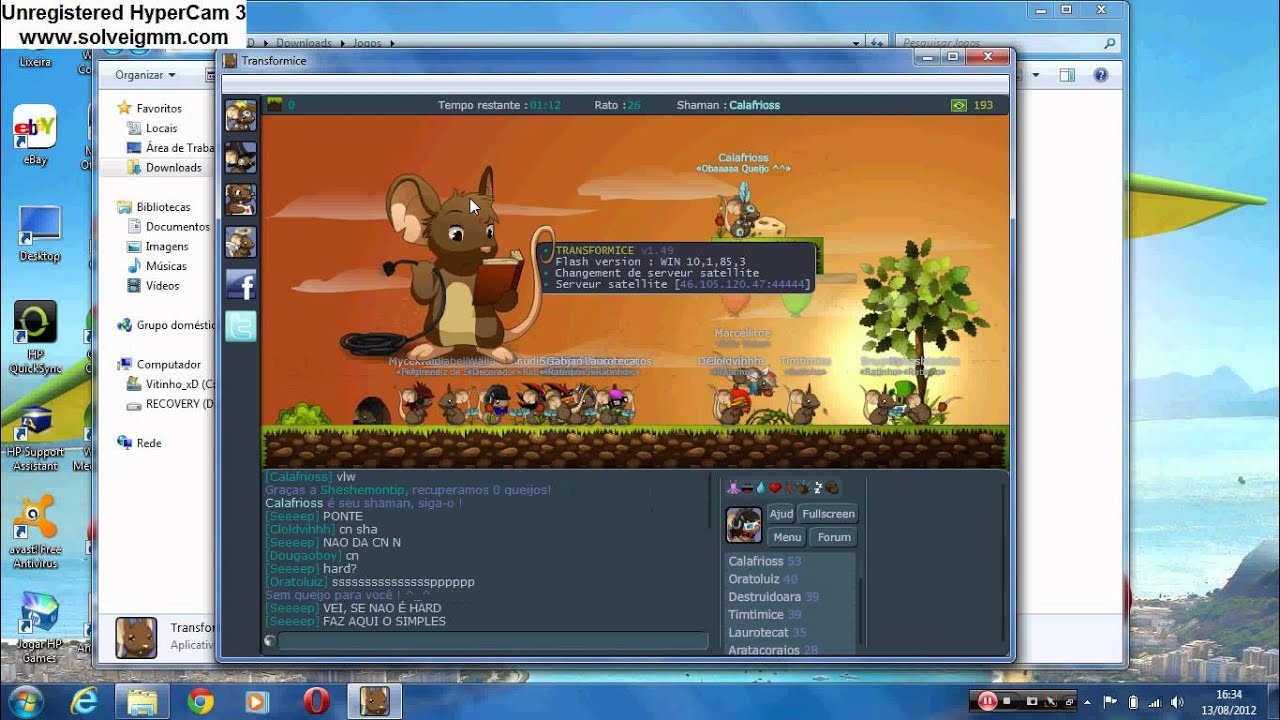Open Google Chrome from taskbar
Image resolution: width=1280 pixels, height=720 pixels.
pyautogui.click(x=200, y=702)
